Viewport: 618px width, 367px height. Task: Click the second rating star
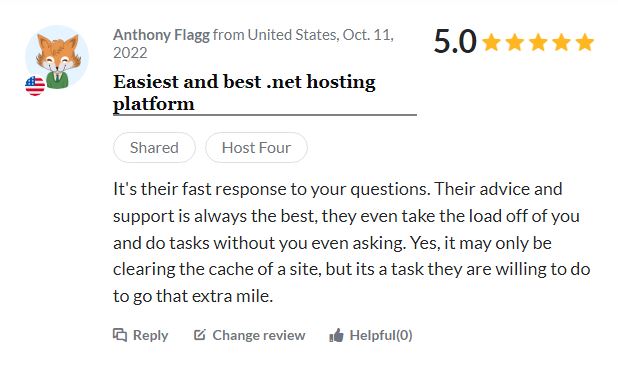(x=515, y=42)
